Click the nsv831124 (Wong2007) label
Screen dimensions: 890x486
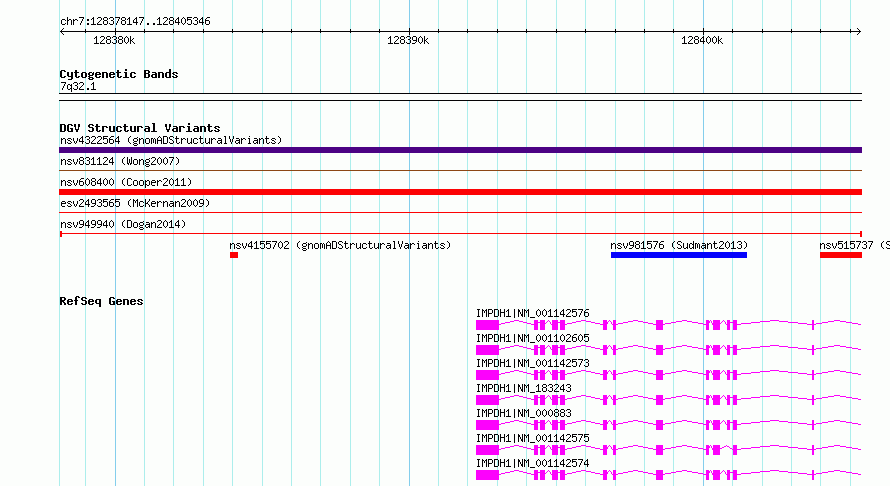coord(120,161)
